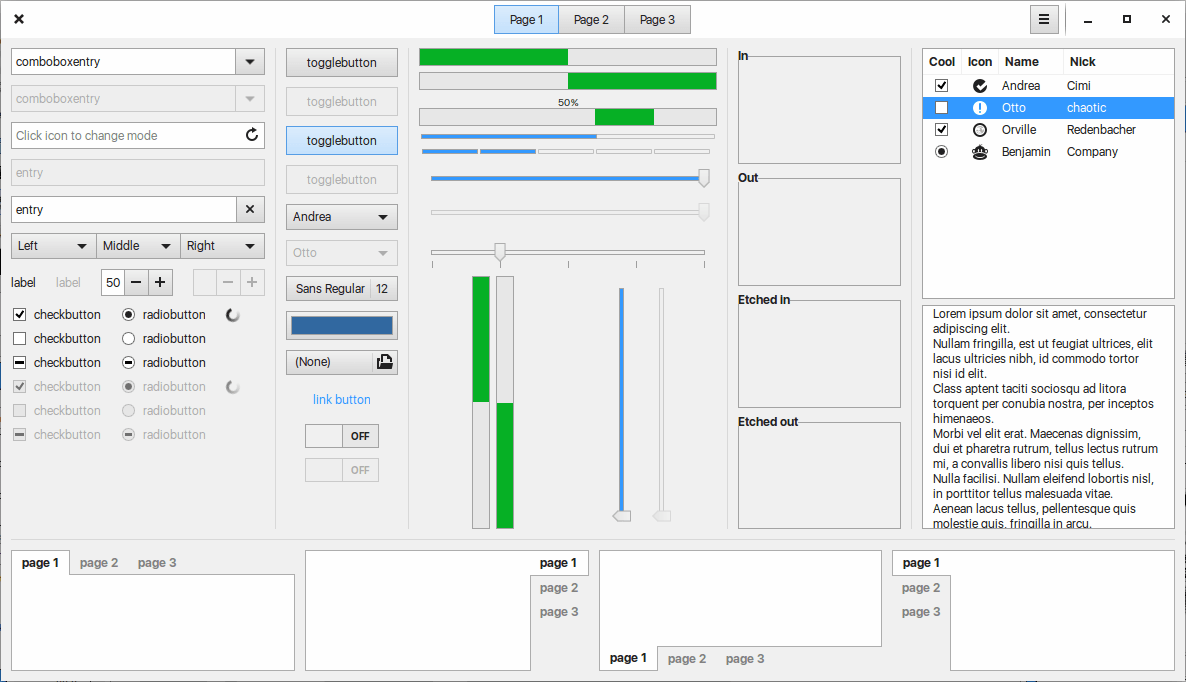This screenshot has width=1186, height=682.
Task: Open page 2 tab in the bottom-tabs notebook
Action: [687, 659]
